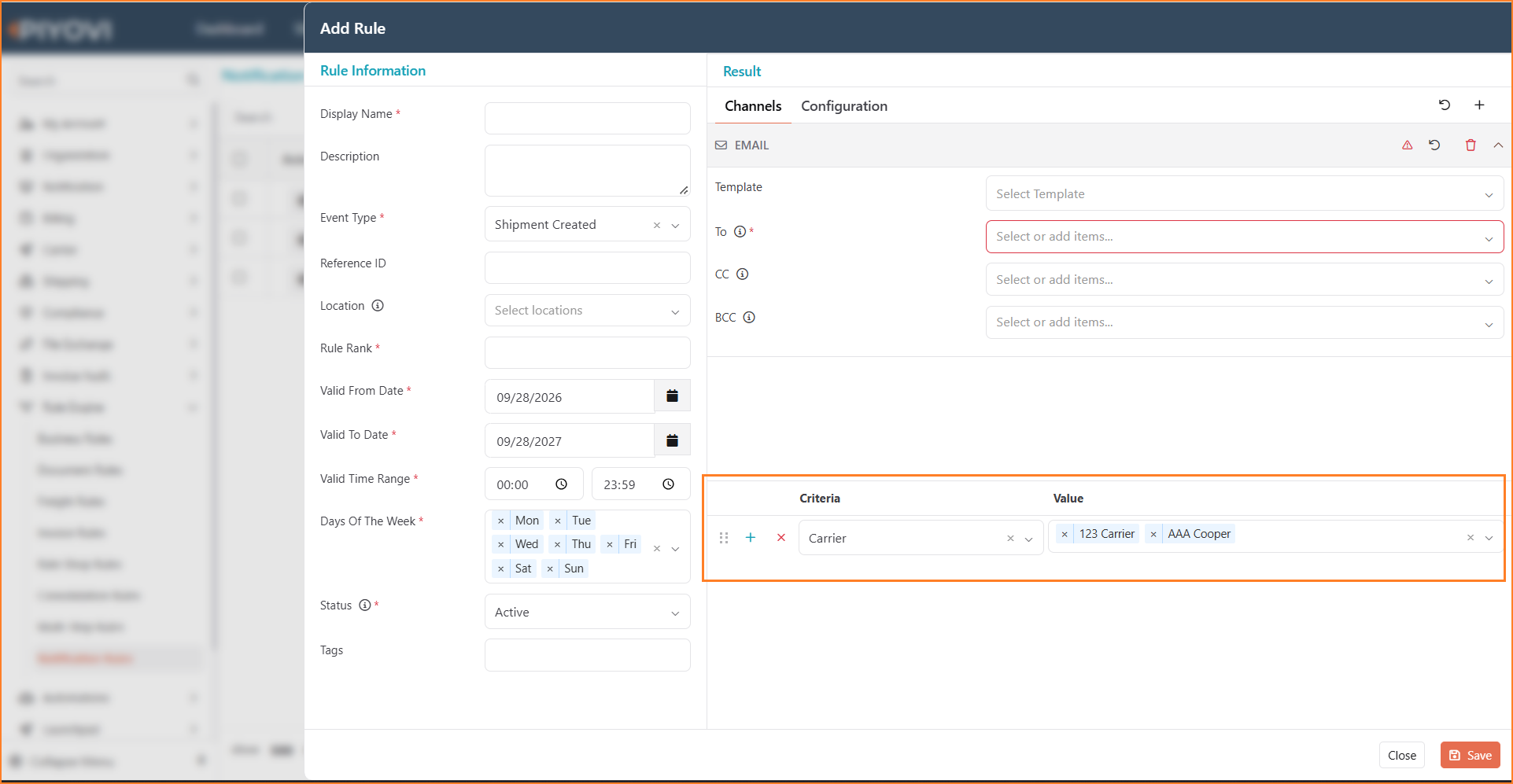Image resolution: width=1513 pixels, height=784 pixels.
Task: Click the info icon next to To
Action: pos(740,232)
